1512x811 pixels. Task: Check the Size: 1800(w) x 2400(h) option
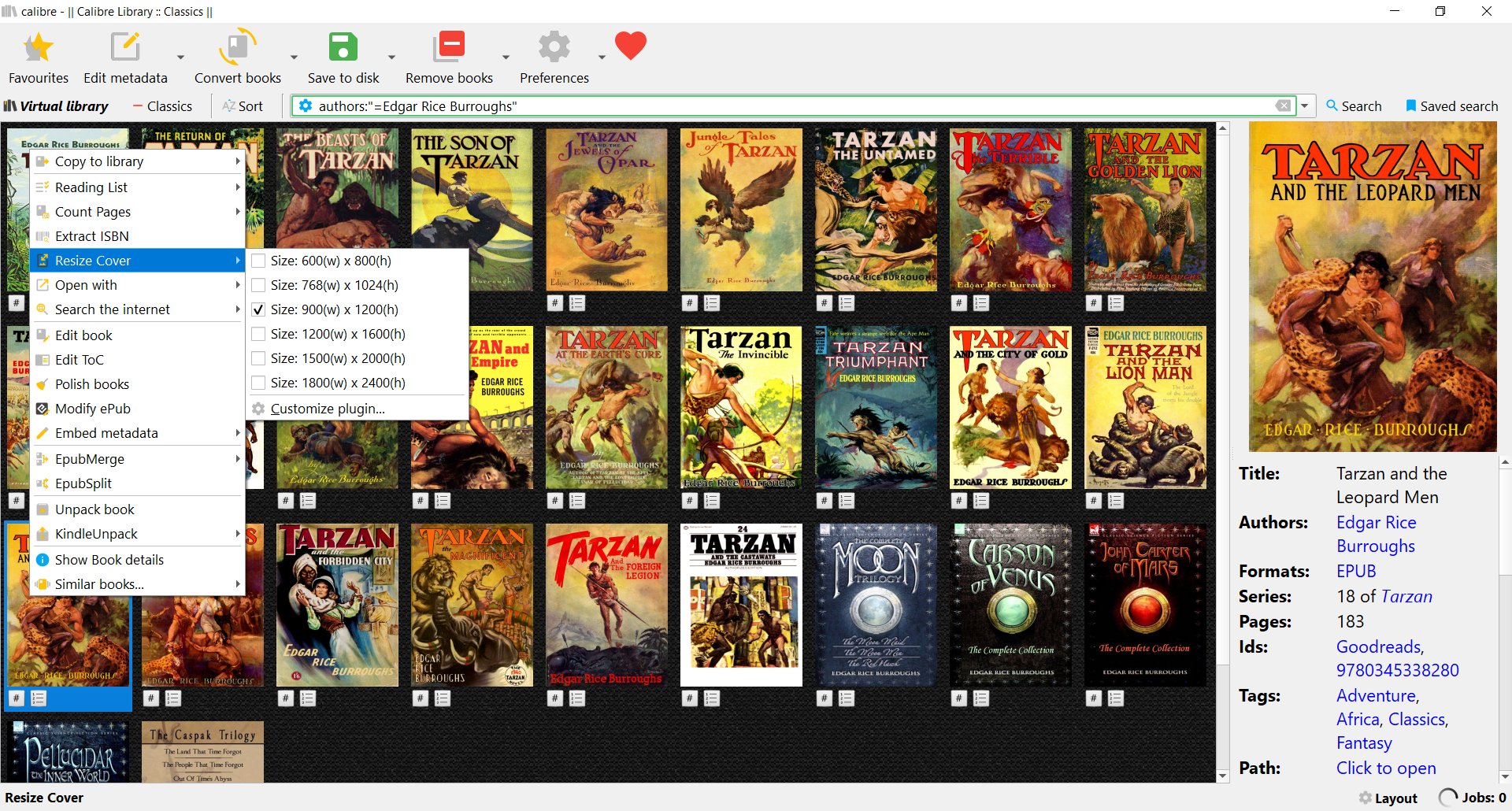[258, 383]
